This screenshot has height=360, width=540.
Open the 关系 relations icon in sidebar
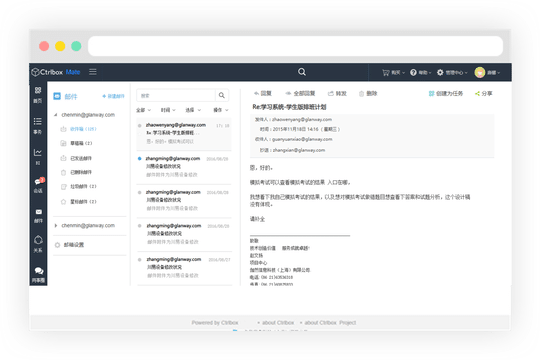[38, 240]
